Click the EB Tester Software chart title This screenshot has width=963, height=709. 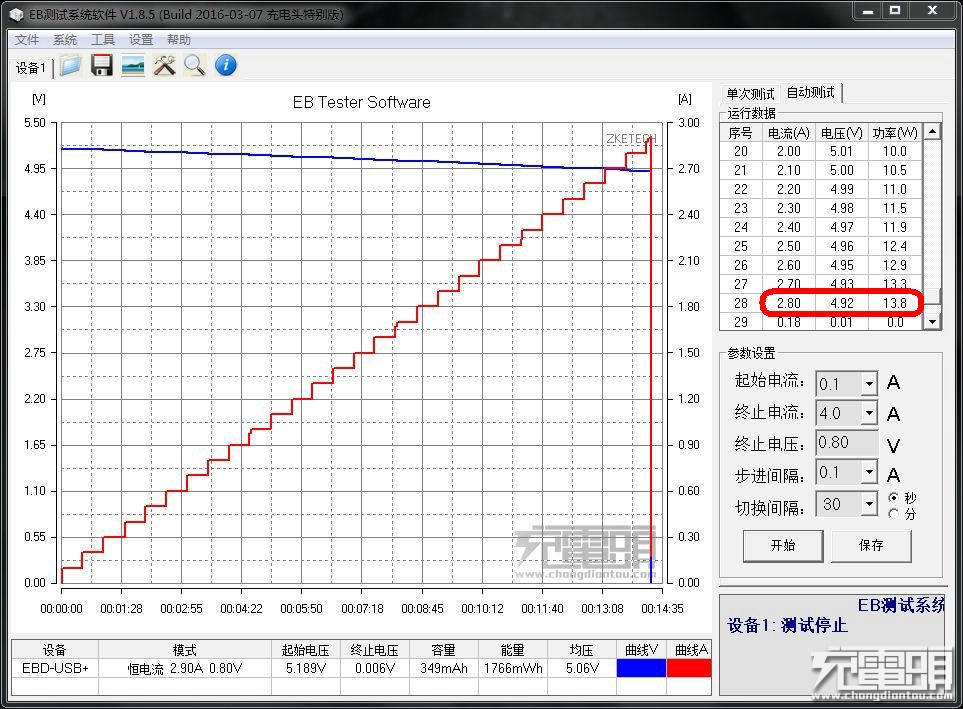point(361,102)
